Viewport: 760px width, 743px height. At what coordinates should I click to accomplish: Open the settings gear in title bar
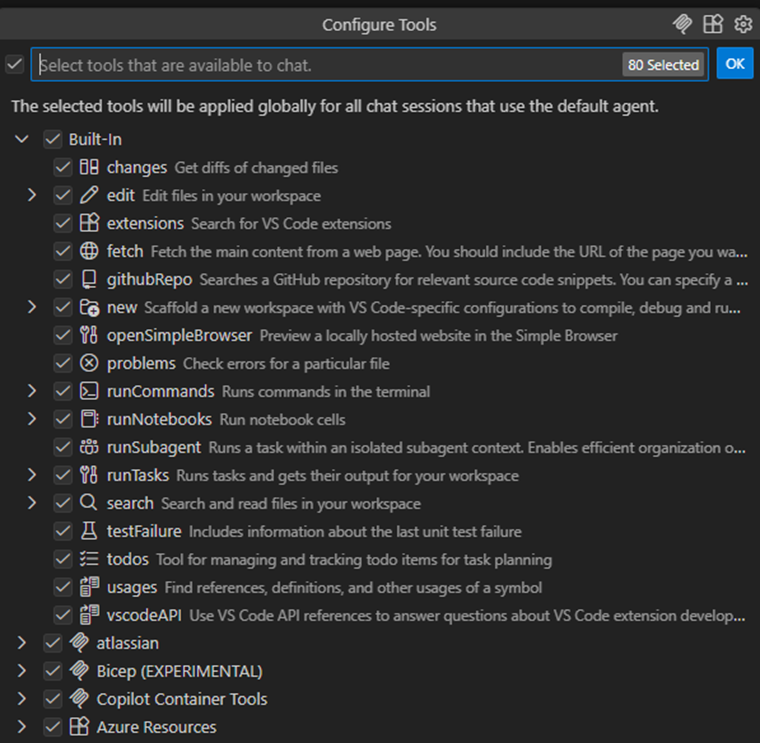coord(743,24)
